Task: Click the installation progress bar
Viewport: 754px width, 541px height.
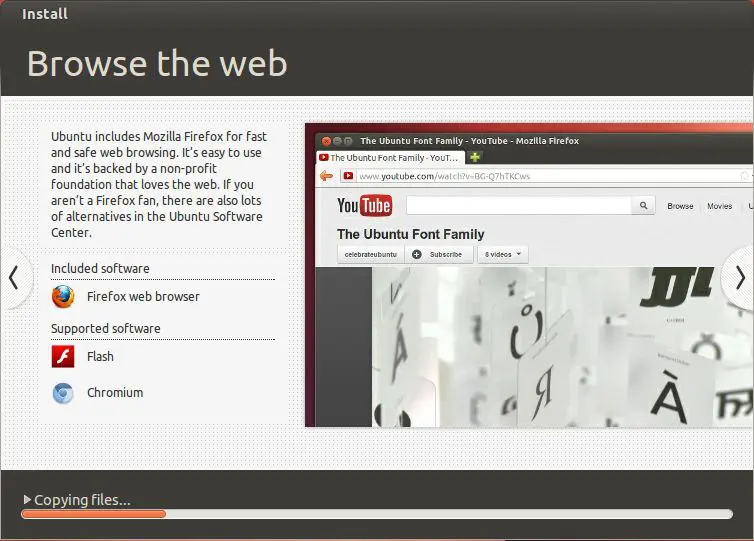Action: (377, 514)
